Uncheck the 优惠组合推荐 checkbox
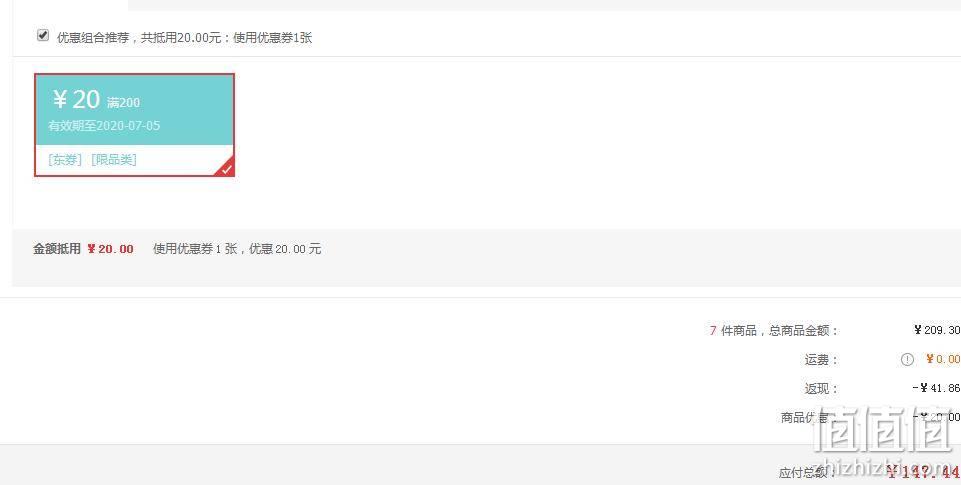The width and height of the screenshot is (961, 485). point(43,36)
